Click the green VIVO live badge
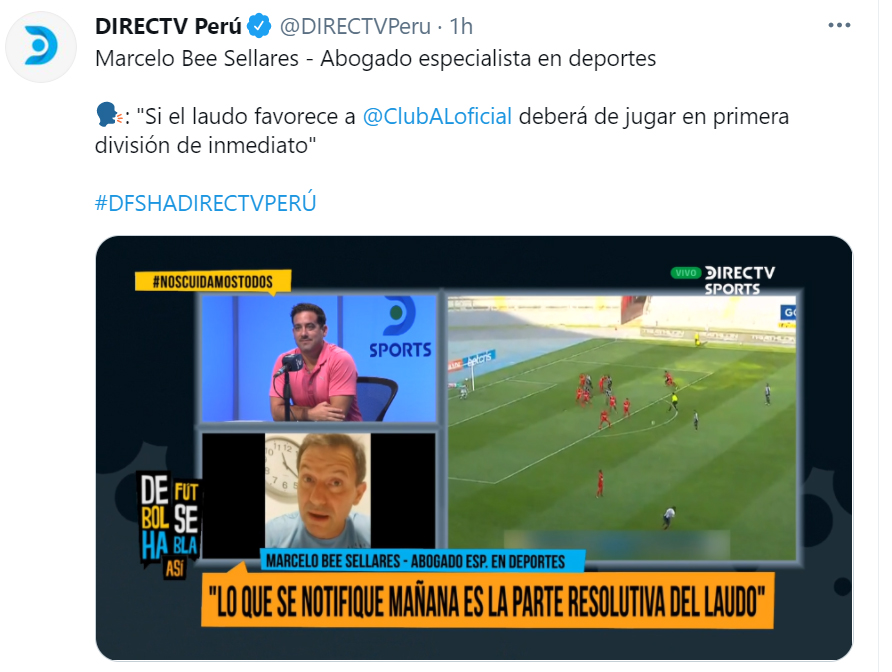The height and width of the screenshot is (672, 892). pos(685,273)
